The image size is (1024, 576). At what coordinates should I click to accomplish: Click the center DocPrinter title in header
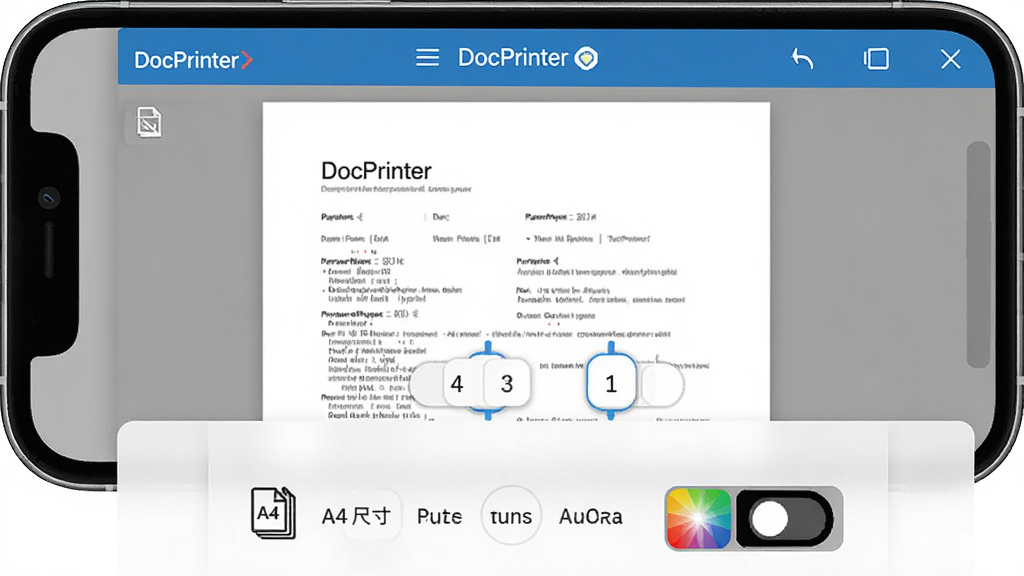click(513, 57)
